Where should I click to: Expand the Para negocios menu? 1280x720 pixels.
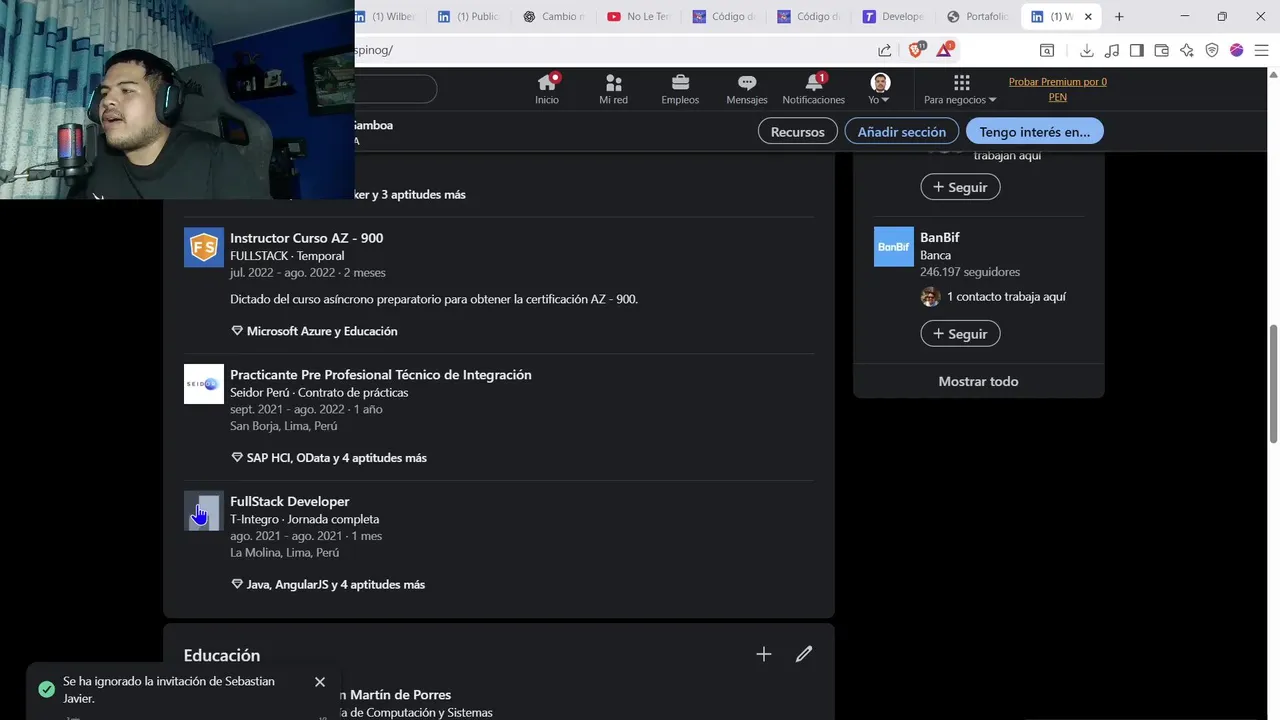tap(960, 89)
